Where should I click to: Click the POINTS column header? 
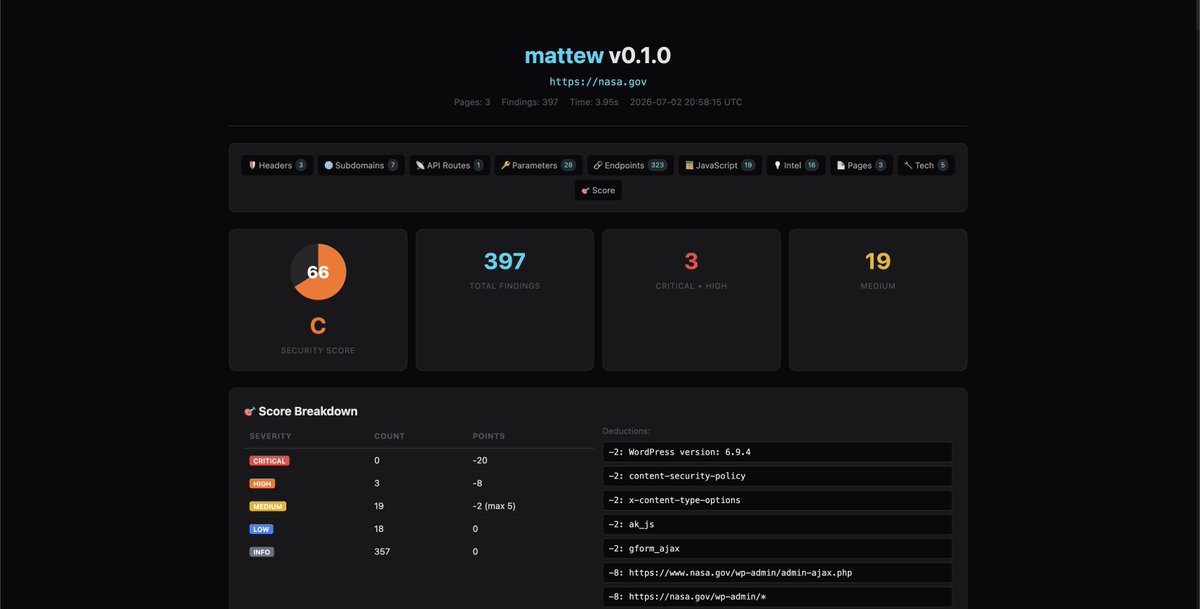(x=489, y=437)
